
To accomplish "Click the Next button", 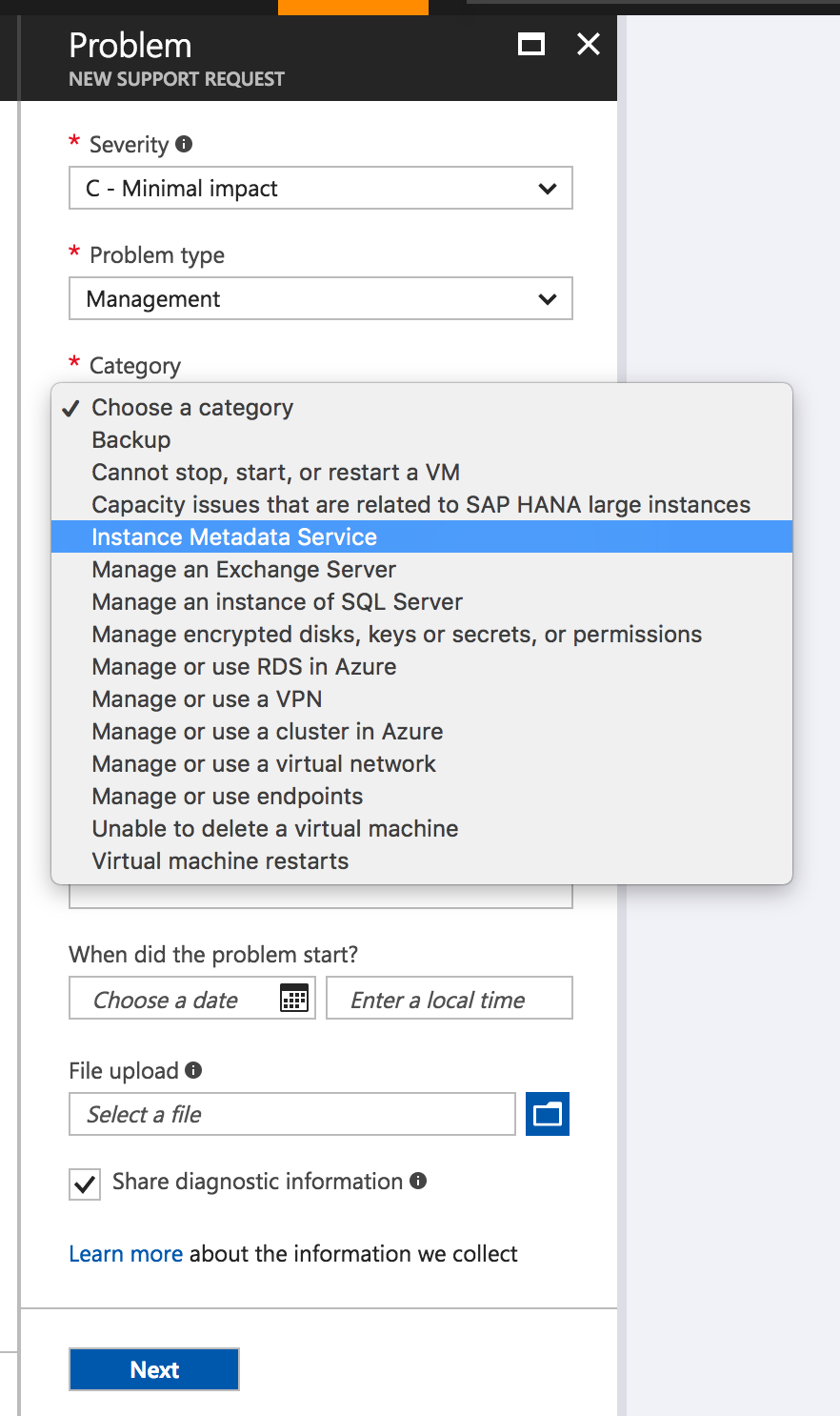I will tap(154, 1369).
